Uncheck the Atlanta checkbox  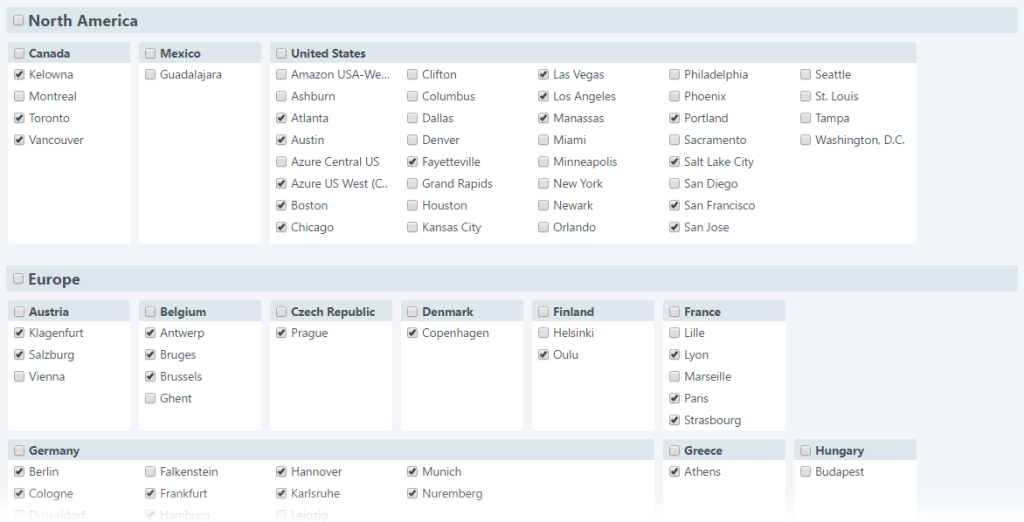click(x=281, y=118)
